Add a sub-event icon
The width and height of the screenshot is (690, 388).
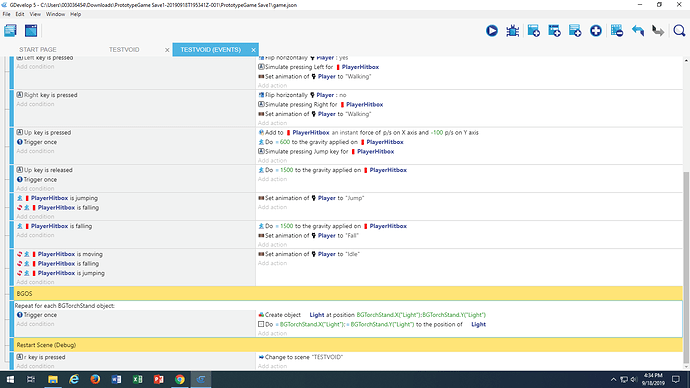[554, 30]
